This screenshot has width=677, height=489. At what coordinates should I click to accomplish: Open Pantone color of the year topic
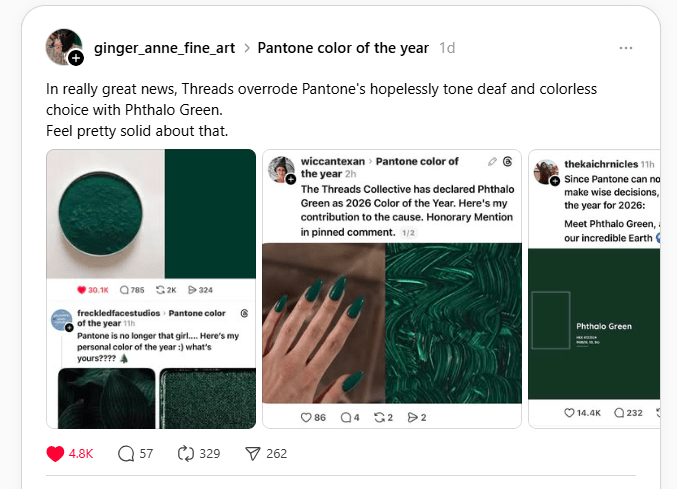click(x=343, y=48)
